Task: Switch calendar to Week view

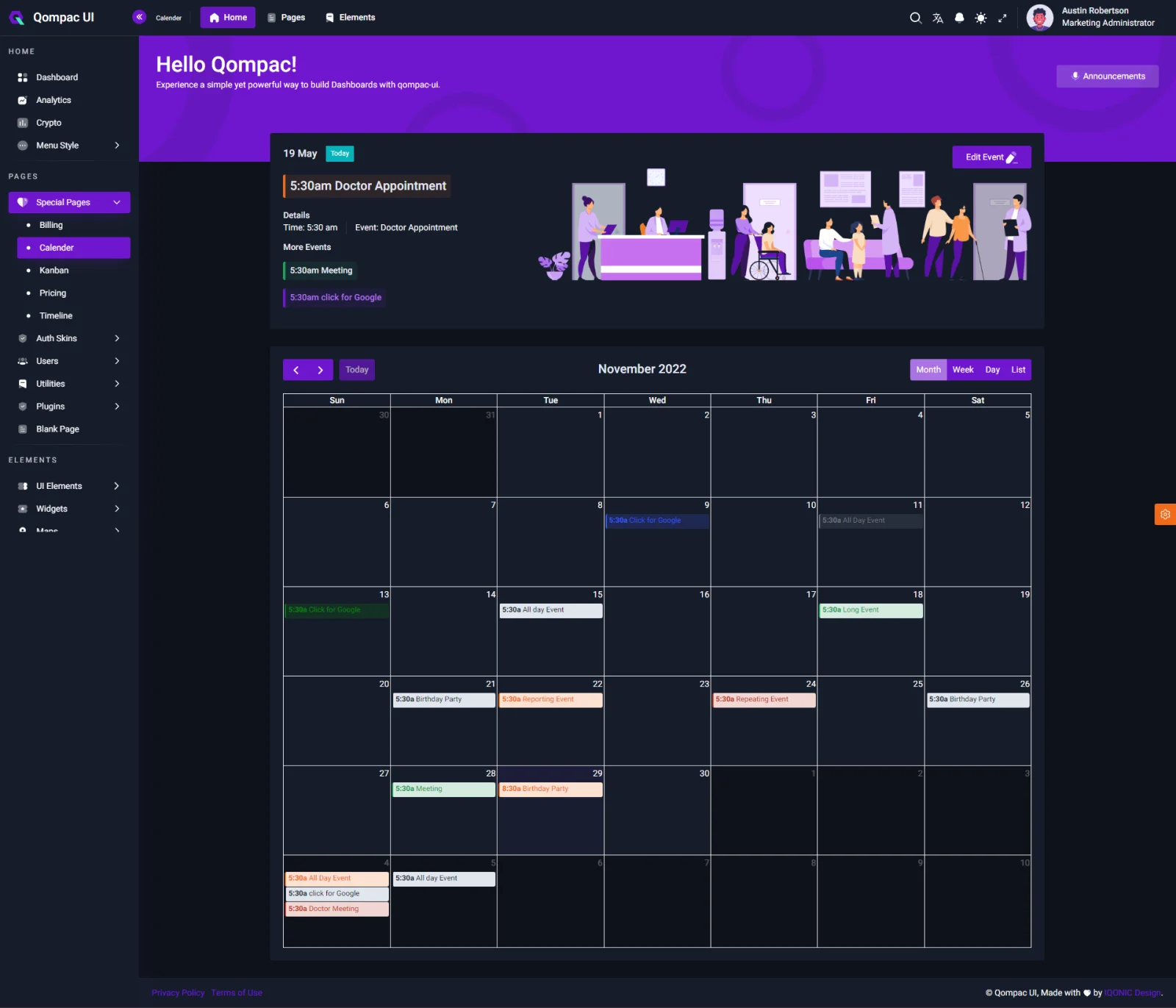Action: [963, 370]
